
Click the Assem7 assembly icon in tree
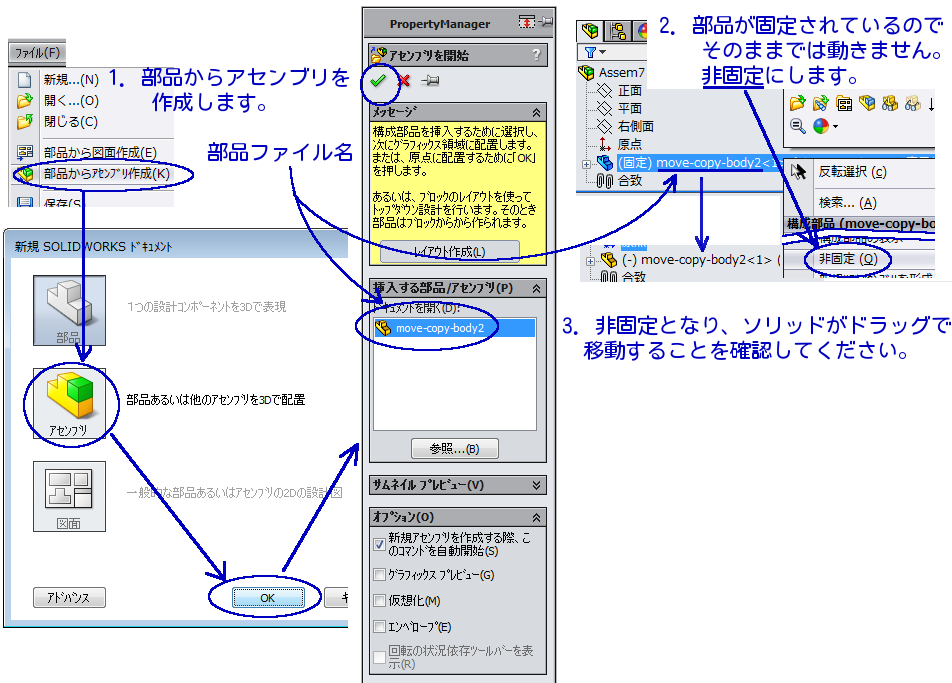click(586, 72)
